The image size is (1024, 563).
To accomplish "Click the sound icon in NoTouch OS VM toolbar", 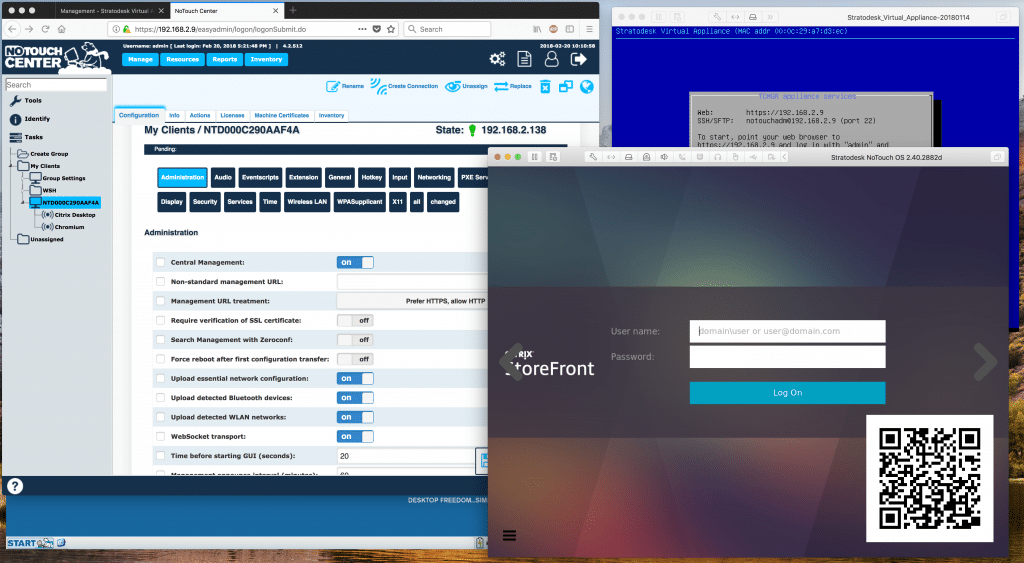I will point(664,157).
